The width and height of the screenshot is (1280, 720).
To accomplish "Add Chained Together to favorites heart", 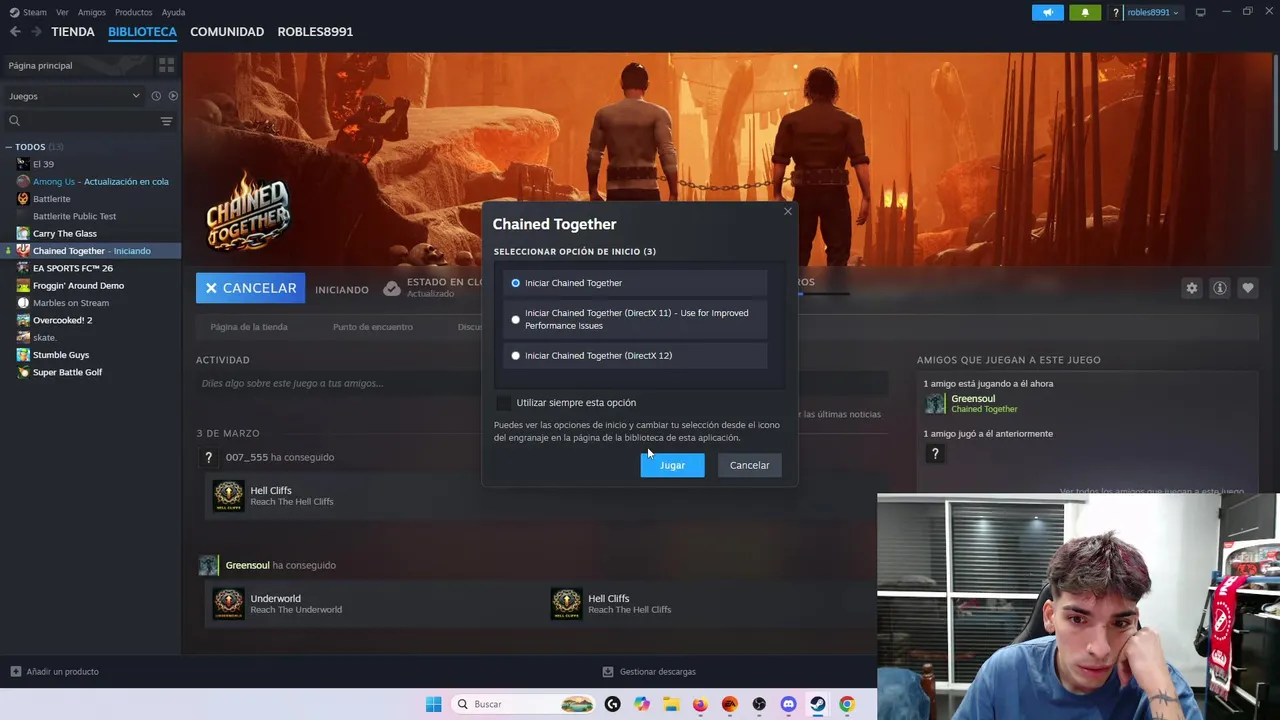I will [1248, 288].
